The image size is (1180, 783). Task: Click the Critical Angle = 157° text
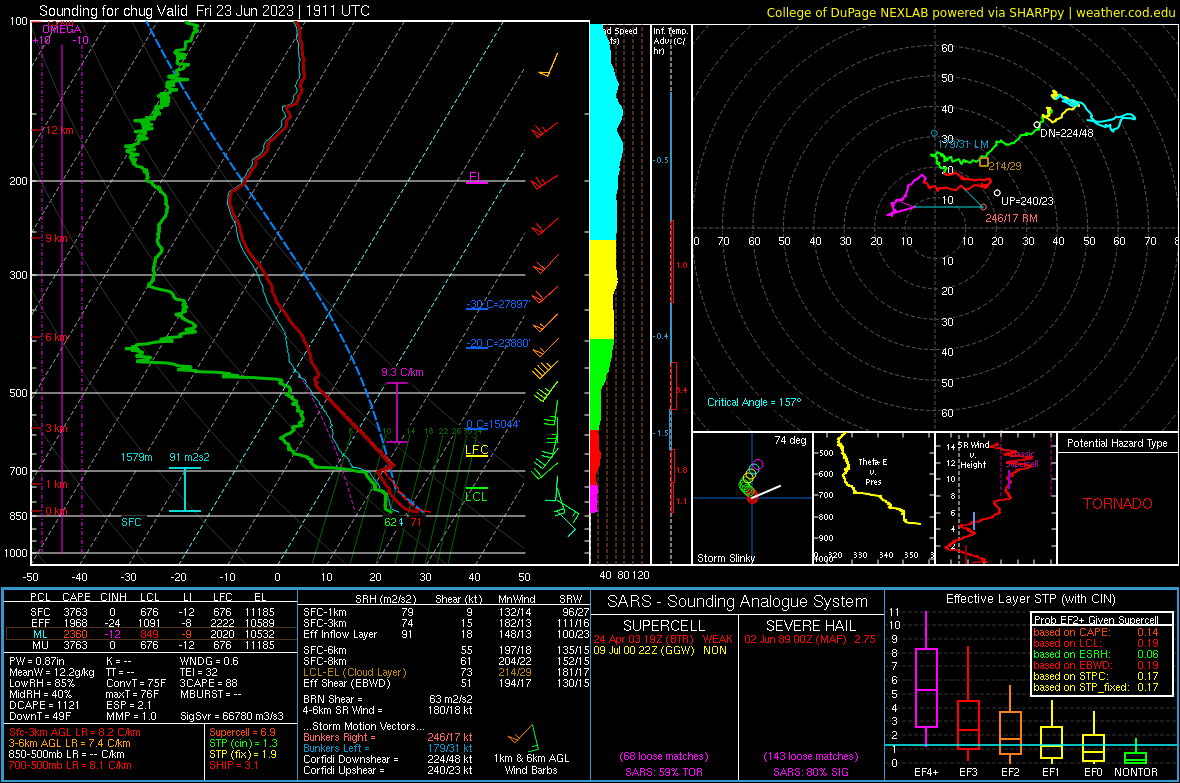[754, 402]
